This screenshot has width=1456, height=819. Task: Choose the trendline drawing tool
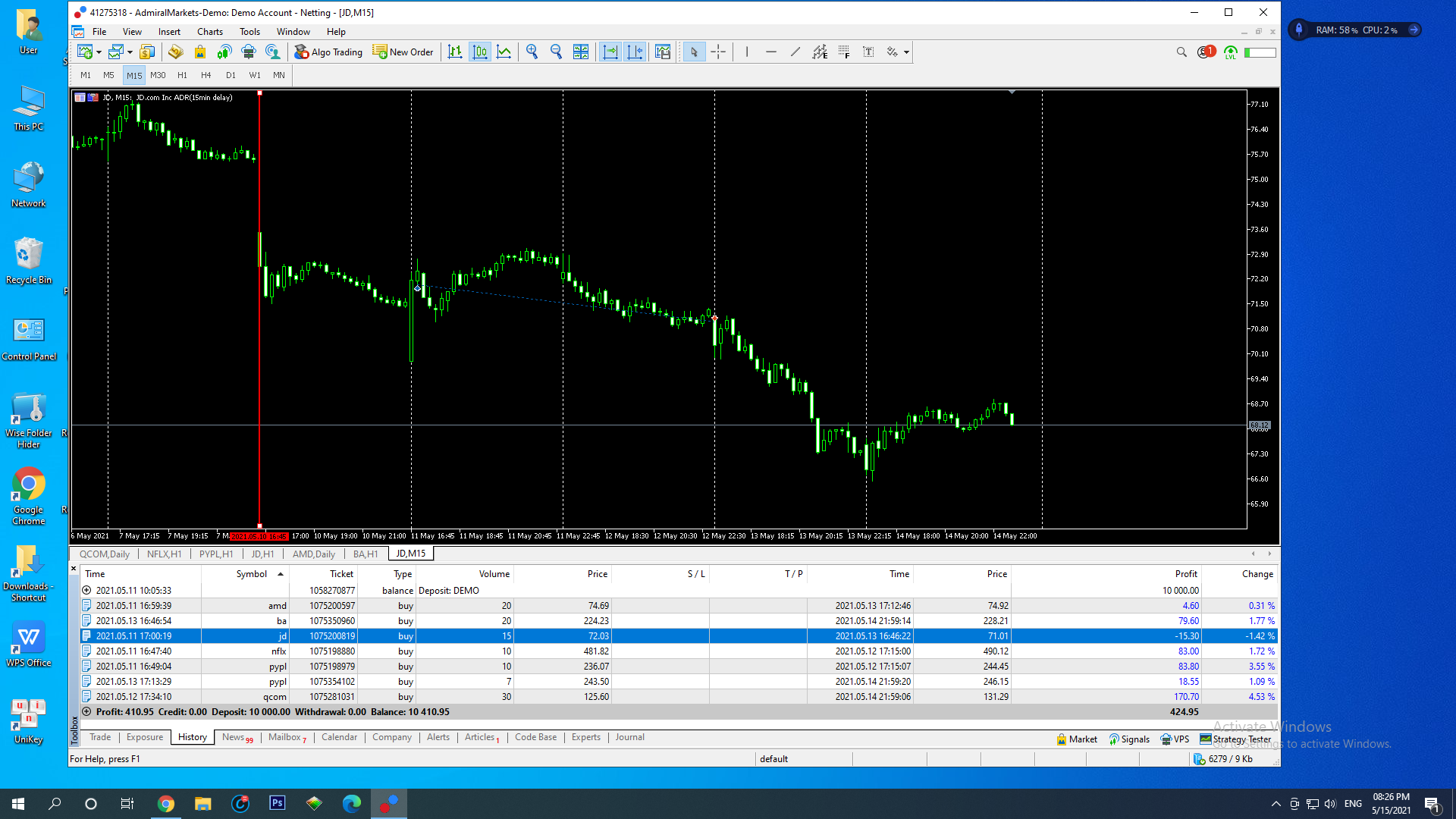[x=795, y=52]
